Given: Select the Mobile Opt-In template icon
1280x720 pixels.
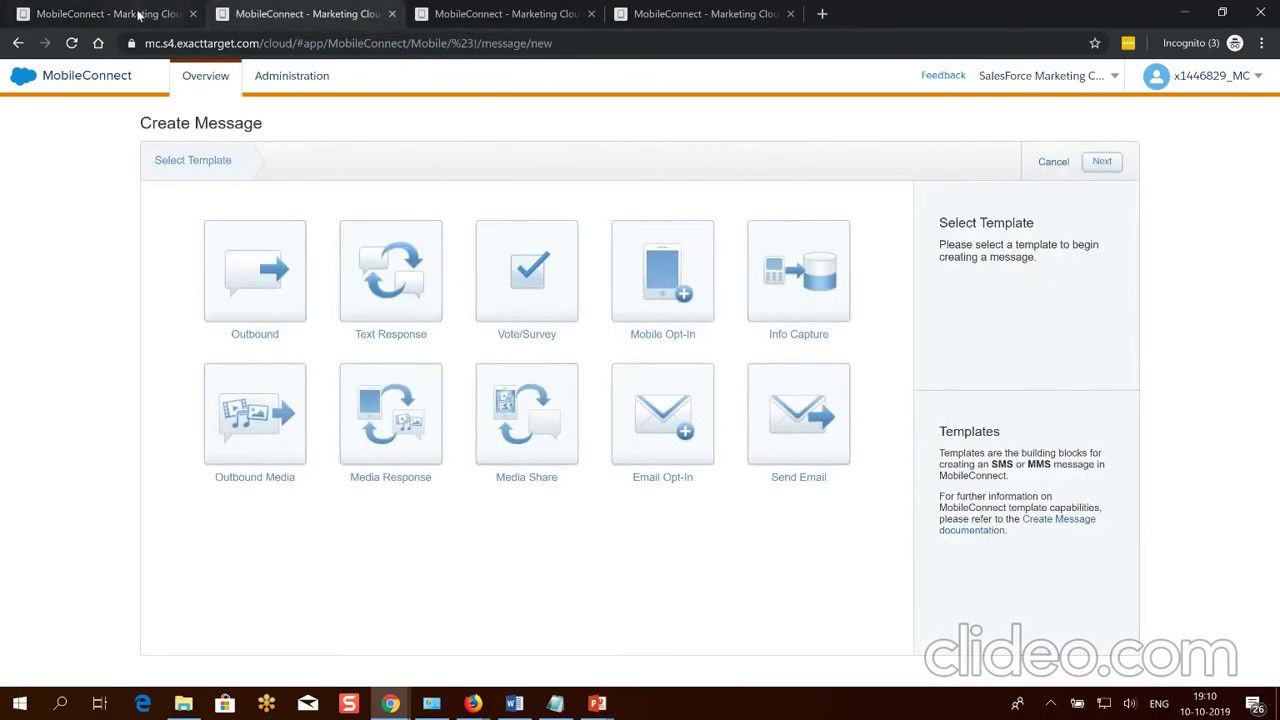Looking at the screenshot, I should click(663, 271).
